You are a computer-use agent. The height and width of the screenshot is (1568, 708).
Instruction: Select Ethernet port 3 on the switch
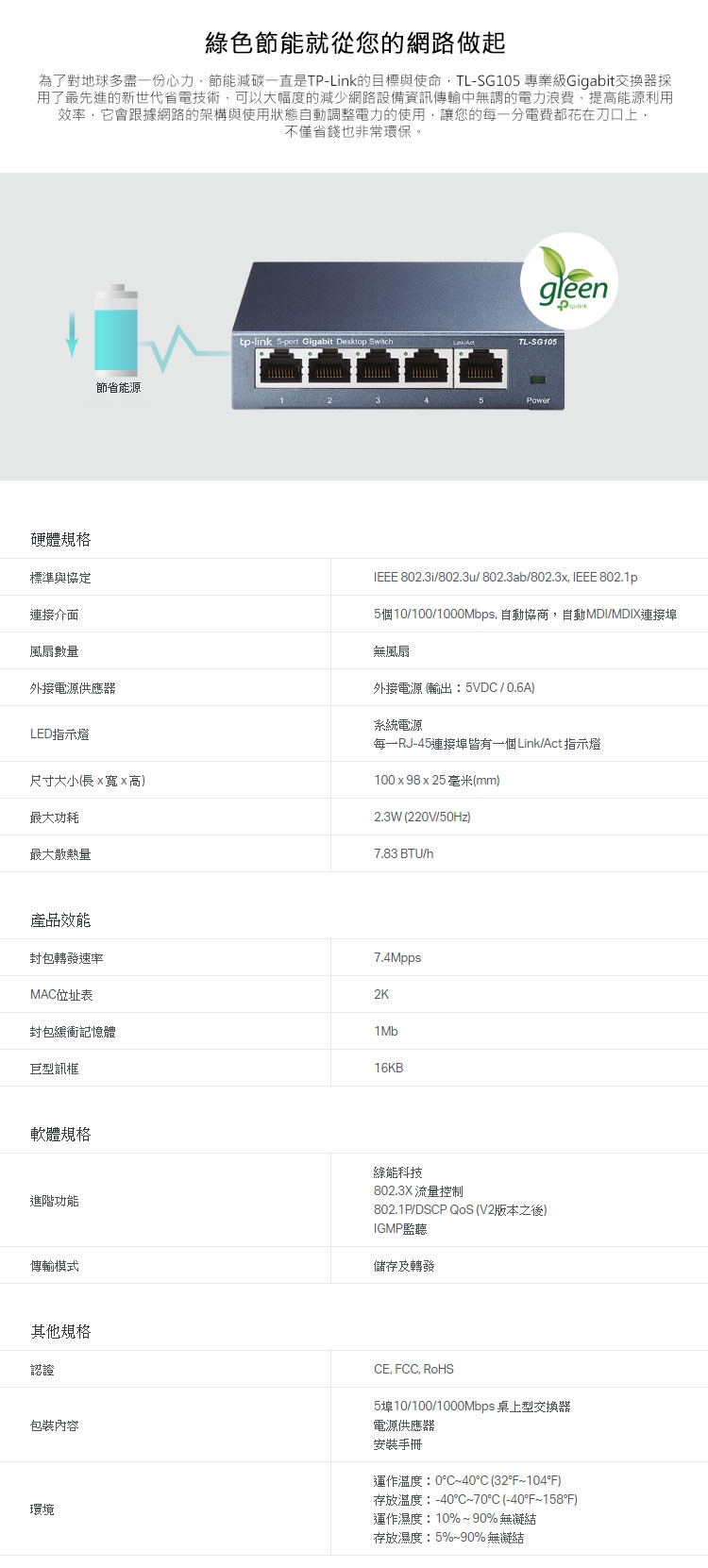pyautogui.click(x=378, y=369)
